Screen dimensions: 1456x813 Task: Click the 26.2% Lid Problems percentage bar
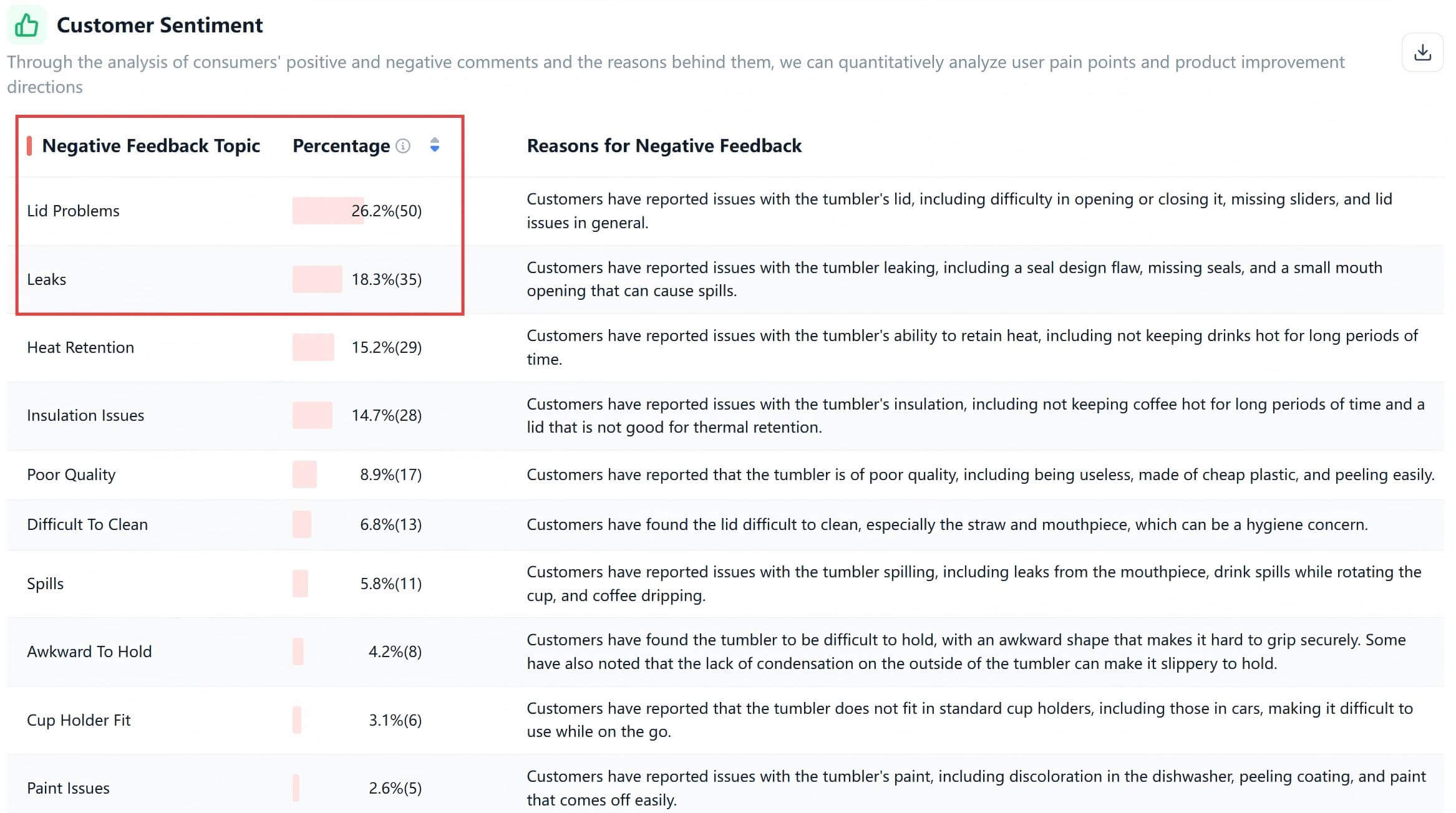click(328, 211)
